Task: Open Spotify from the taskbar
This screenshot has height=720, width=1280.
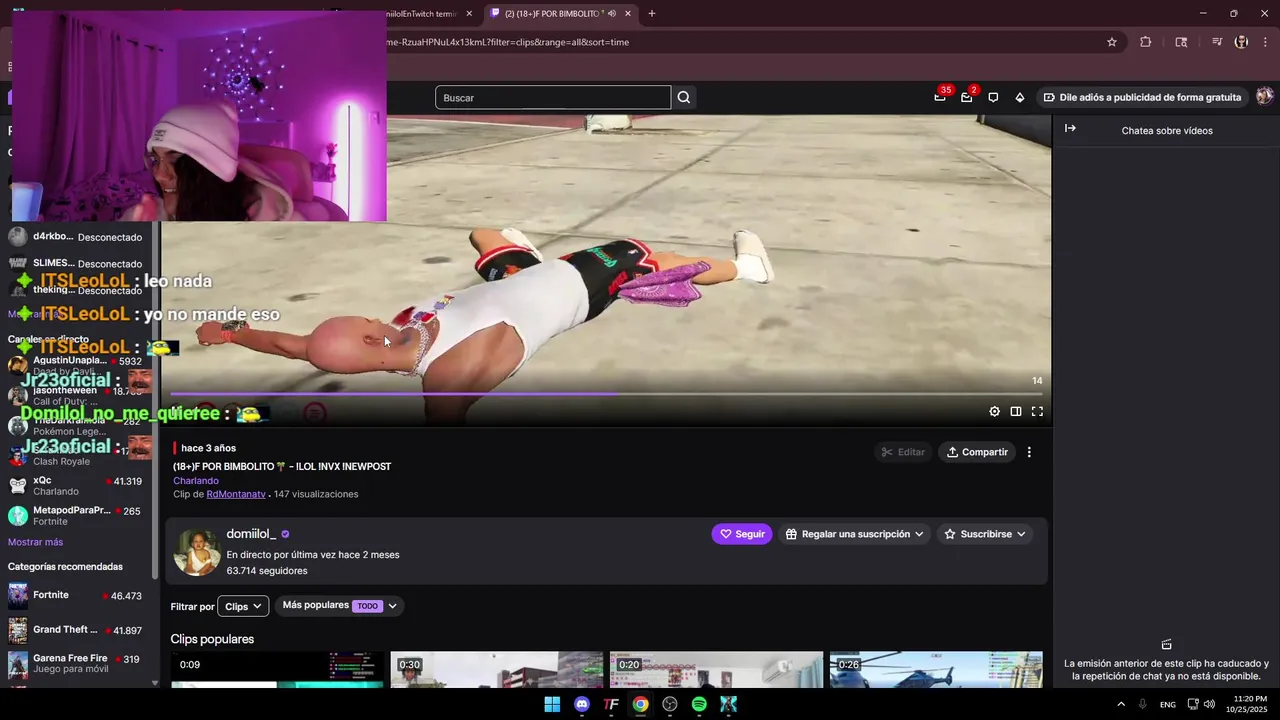Action: (x=699, y=704)
